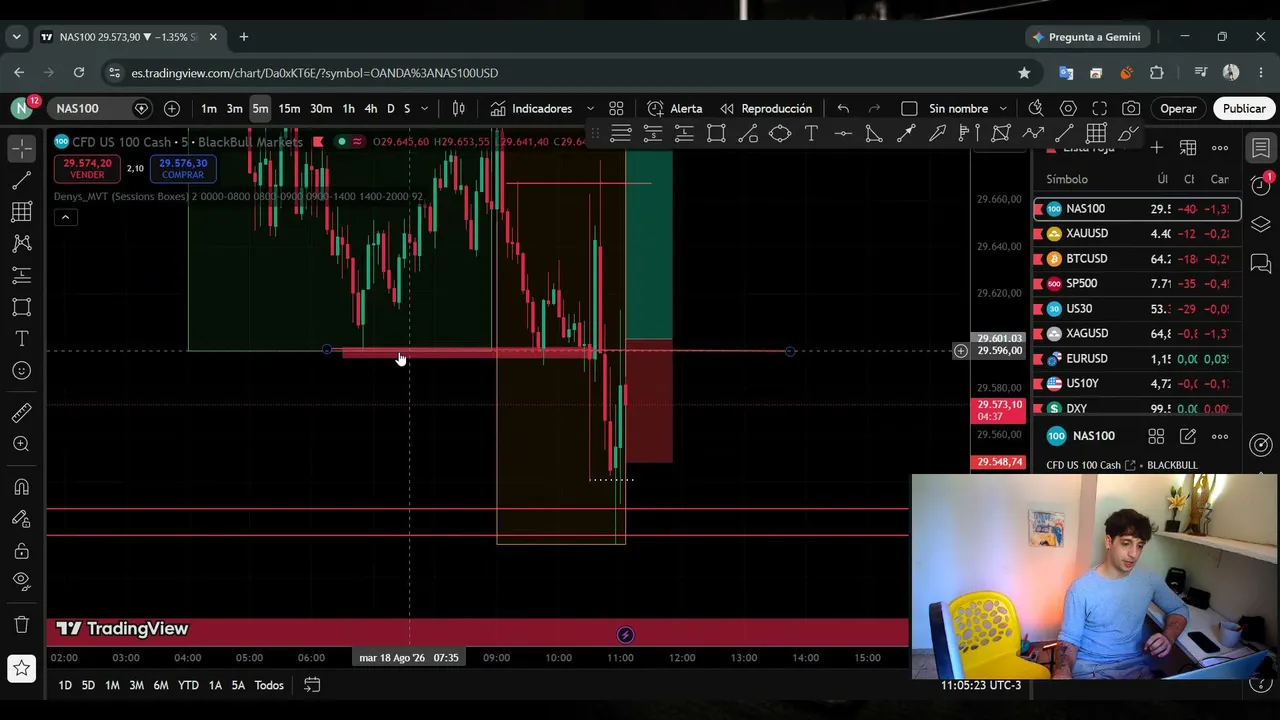1280x720 pixels.
Task: Open chart settings hexagon icon
Action: pyautogui.click(x=1068, y=108)
